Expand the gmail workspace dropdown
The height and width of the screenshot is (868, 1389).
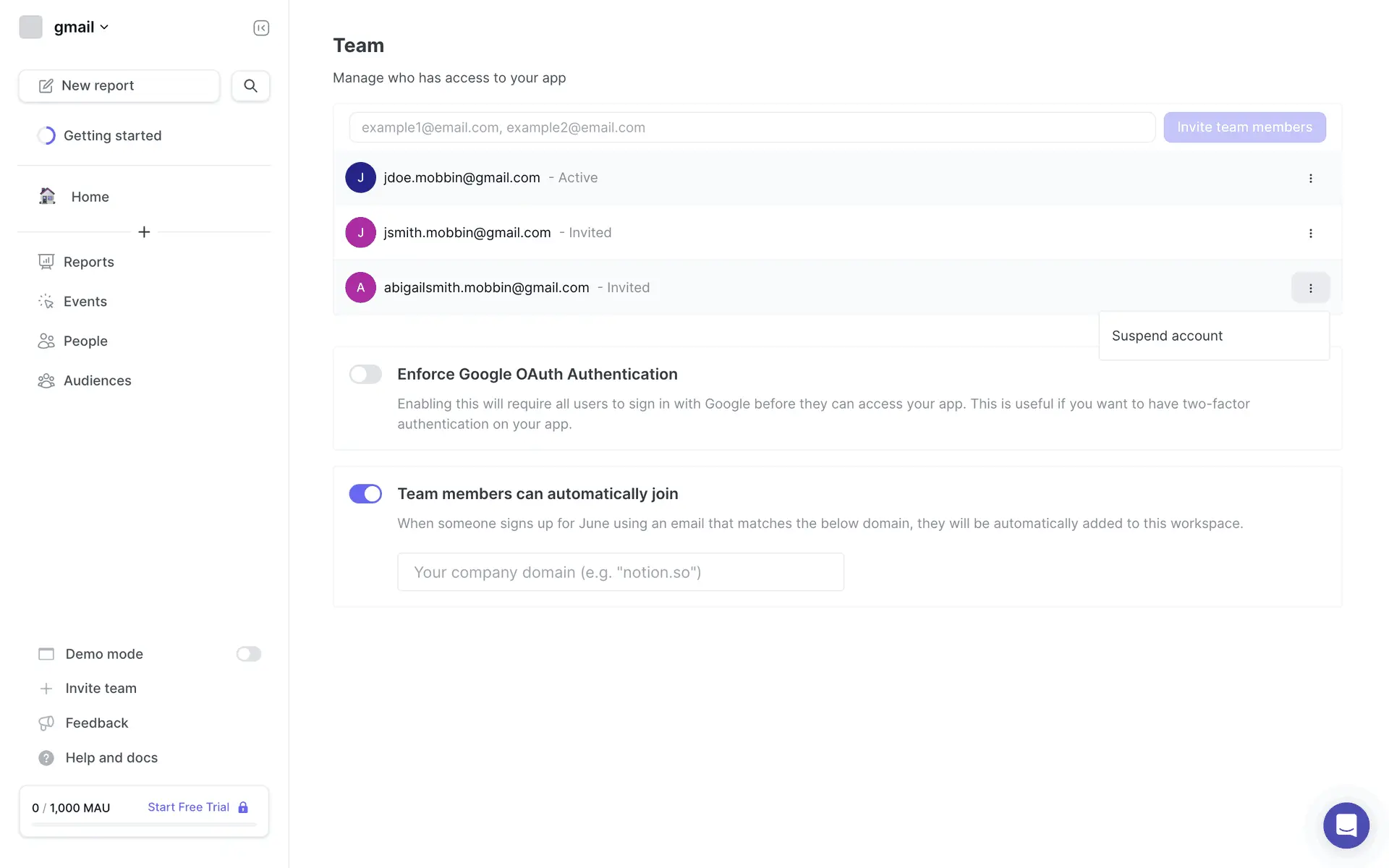[80, 27]
